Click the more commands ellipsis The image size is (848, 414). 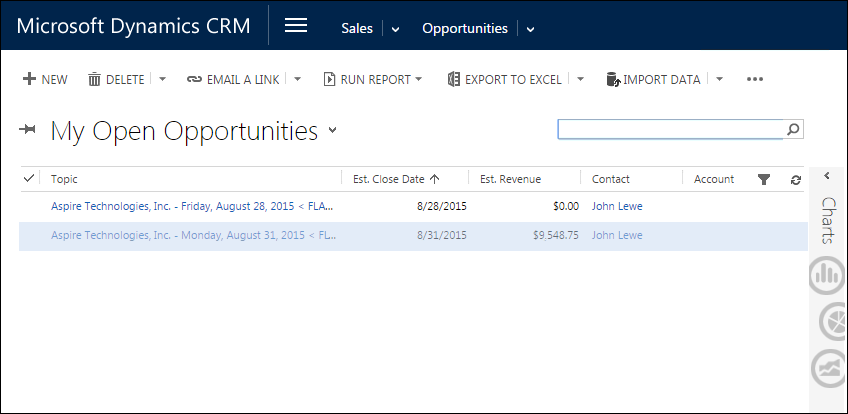point(755,79)
